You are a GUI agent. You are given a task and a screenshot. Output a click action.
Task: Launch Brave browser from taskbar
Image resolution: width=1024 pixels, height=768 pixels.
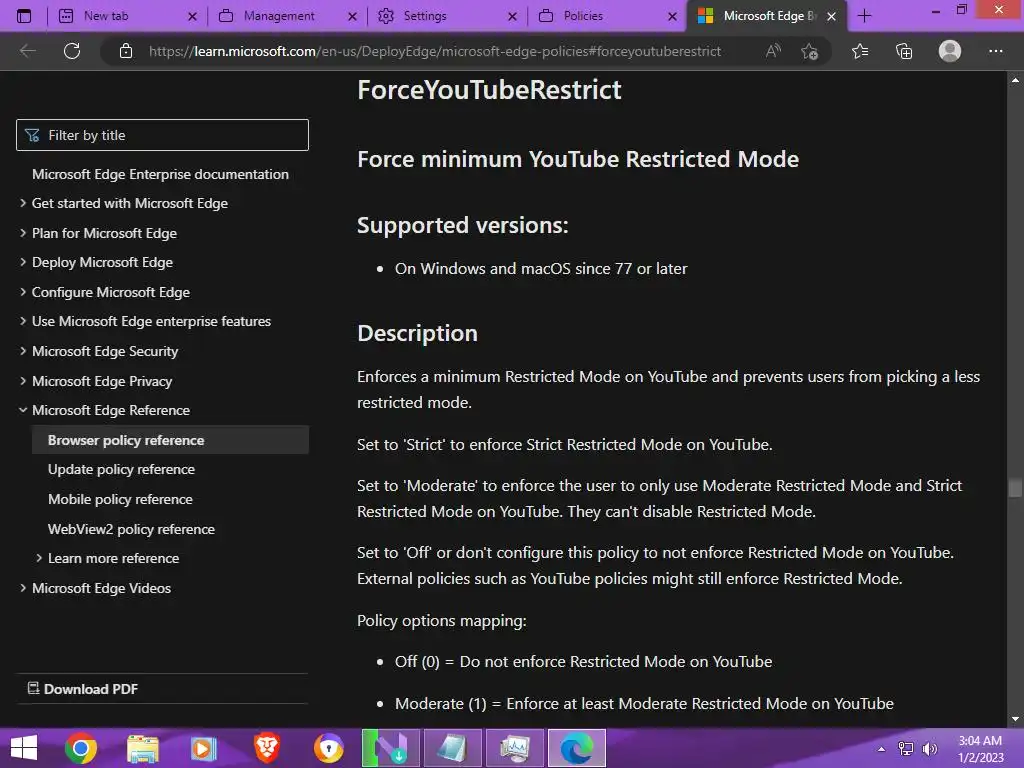click(266, 748)
